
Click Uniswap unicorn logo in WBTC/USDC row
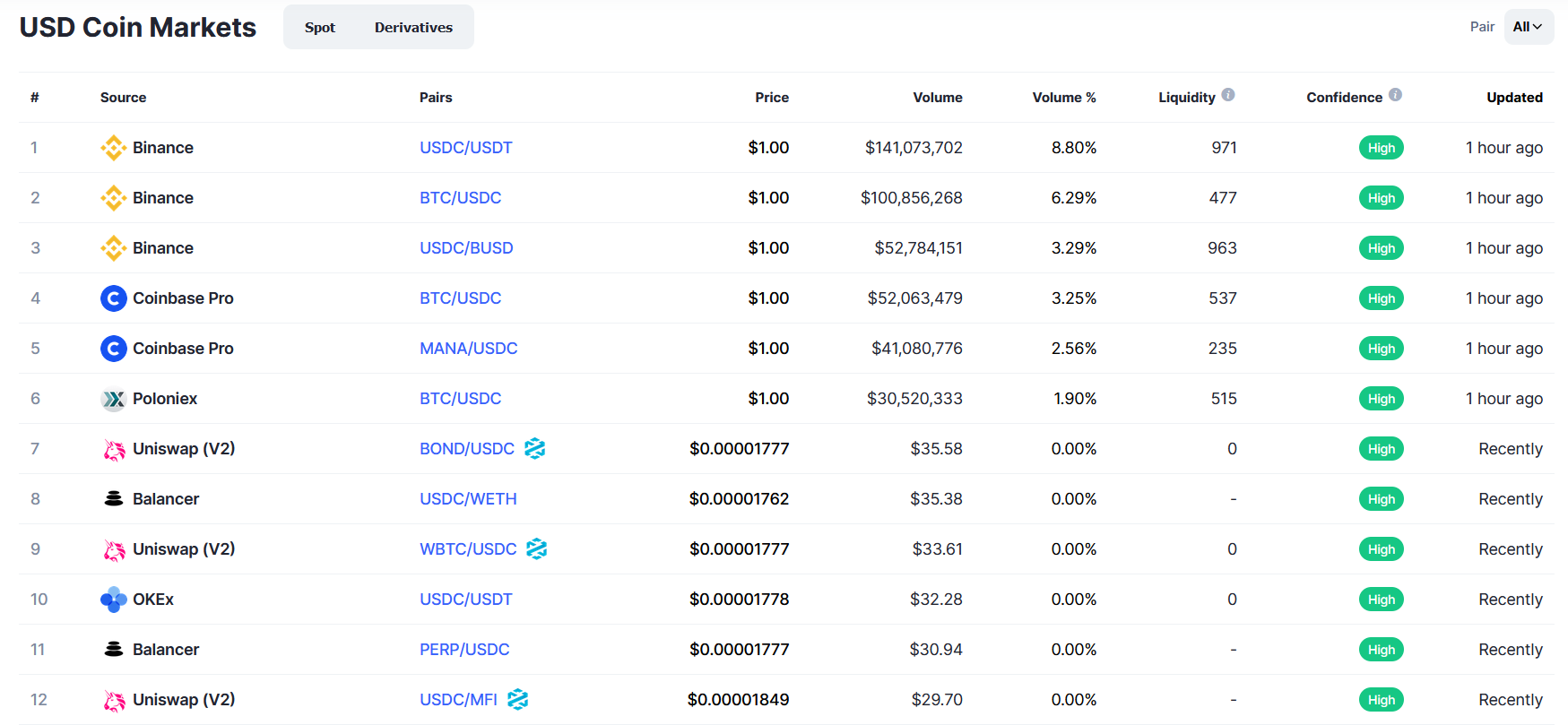(x=113, y=549)
